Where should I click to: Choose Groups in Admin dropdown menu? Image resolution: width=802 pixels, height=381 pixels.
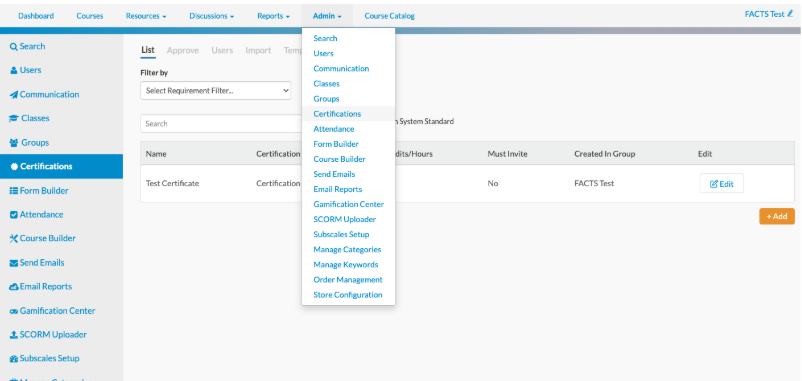tap(326, 99)
